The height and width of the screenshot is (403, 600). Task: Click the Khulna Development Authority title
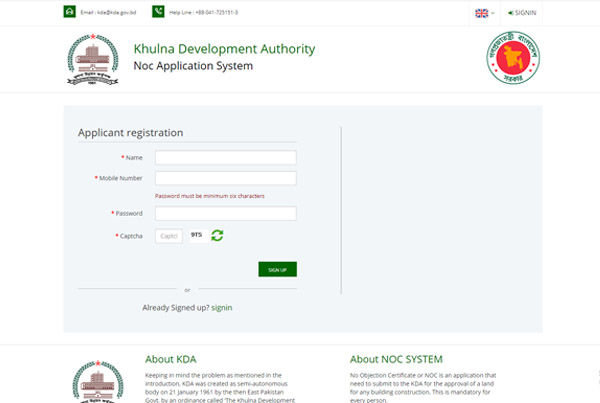(x=224, y=49)
